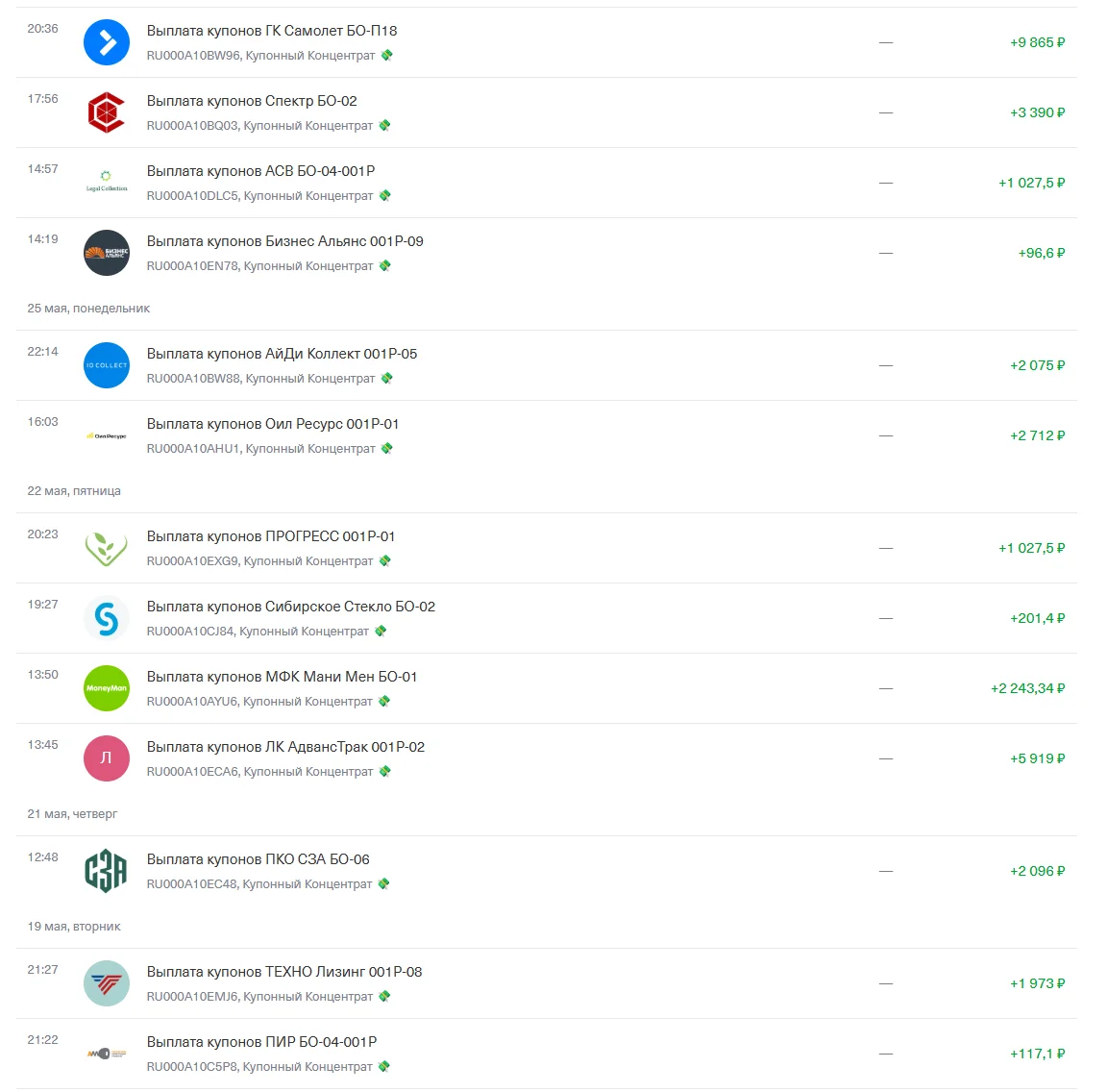Click the АСВ Legal Collection logo
Image resolution: width=1107 pixels, height=1092 pixels.
(x=107, y=183)
